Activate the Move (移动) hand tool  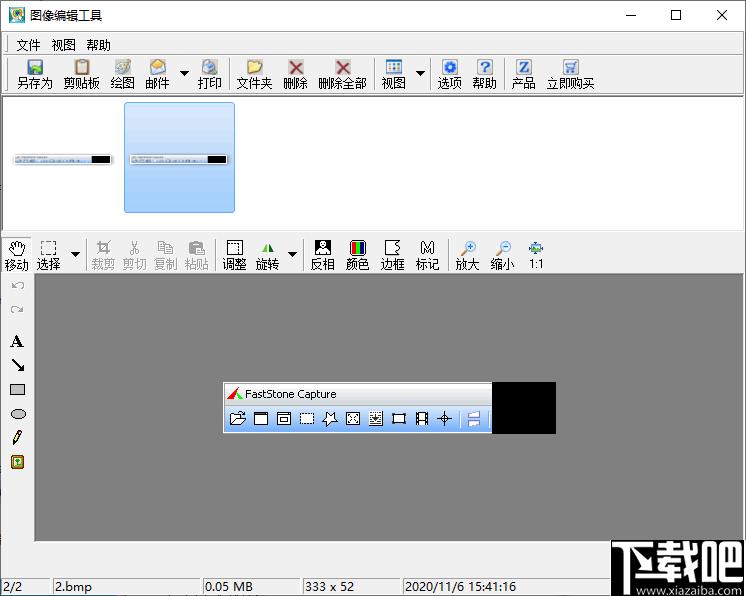pyautogui.click(x=17, y=256)
